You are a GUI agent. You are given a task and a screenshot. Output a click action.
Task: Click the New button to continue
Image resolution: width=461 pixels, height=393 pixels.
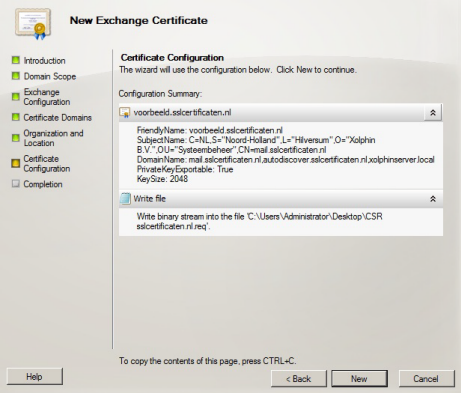(x=359, y=379)
